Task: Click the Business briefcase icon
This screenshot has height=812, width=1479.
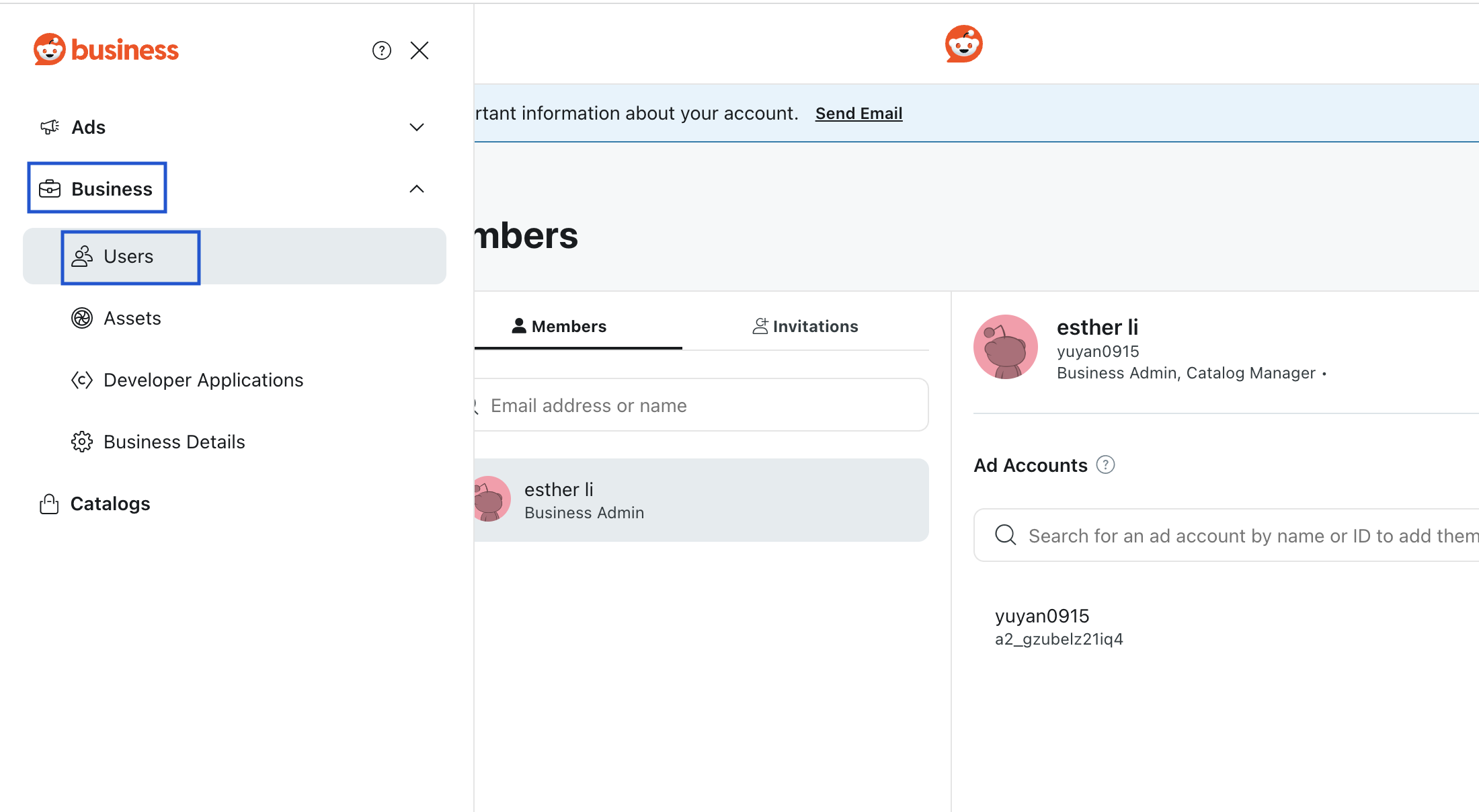Action: 50,189
